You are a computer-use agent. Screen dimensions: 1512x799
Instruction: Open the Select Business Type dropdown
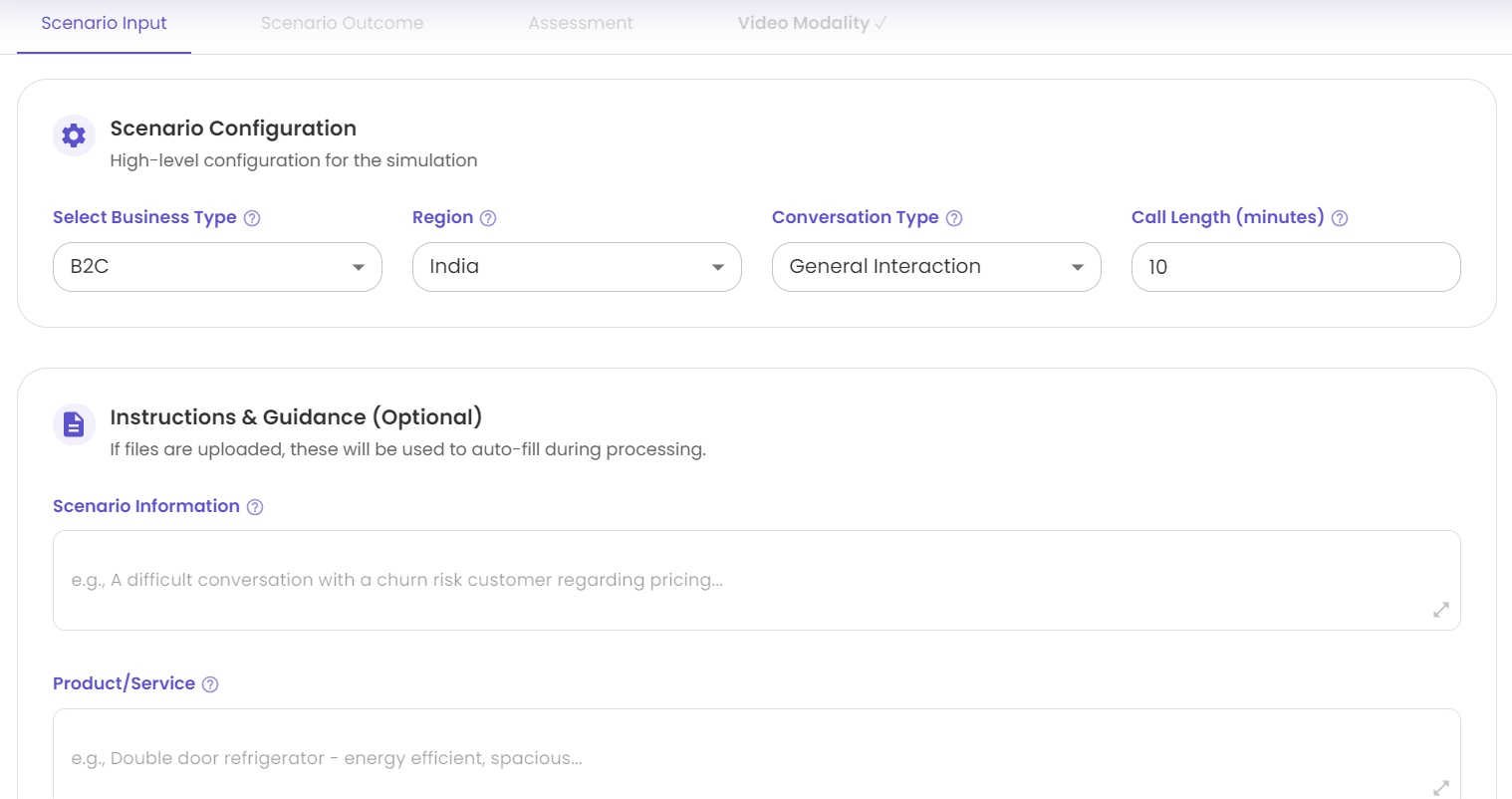[217, 267]
